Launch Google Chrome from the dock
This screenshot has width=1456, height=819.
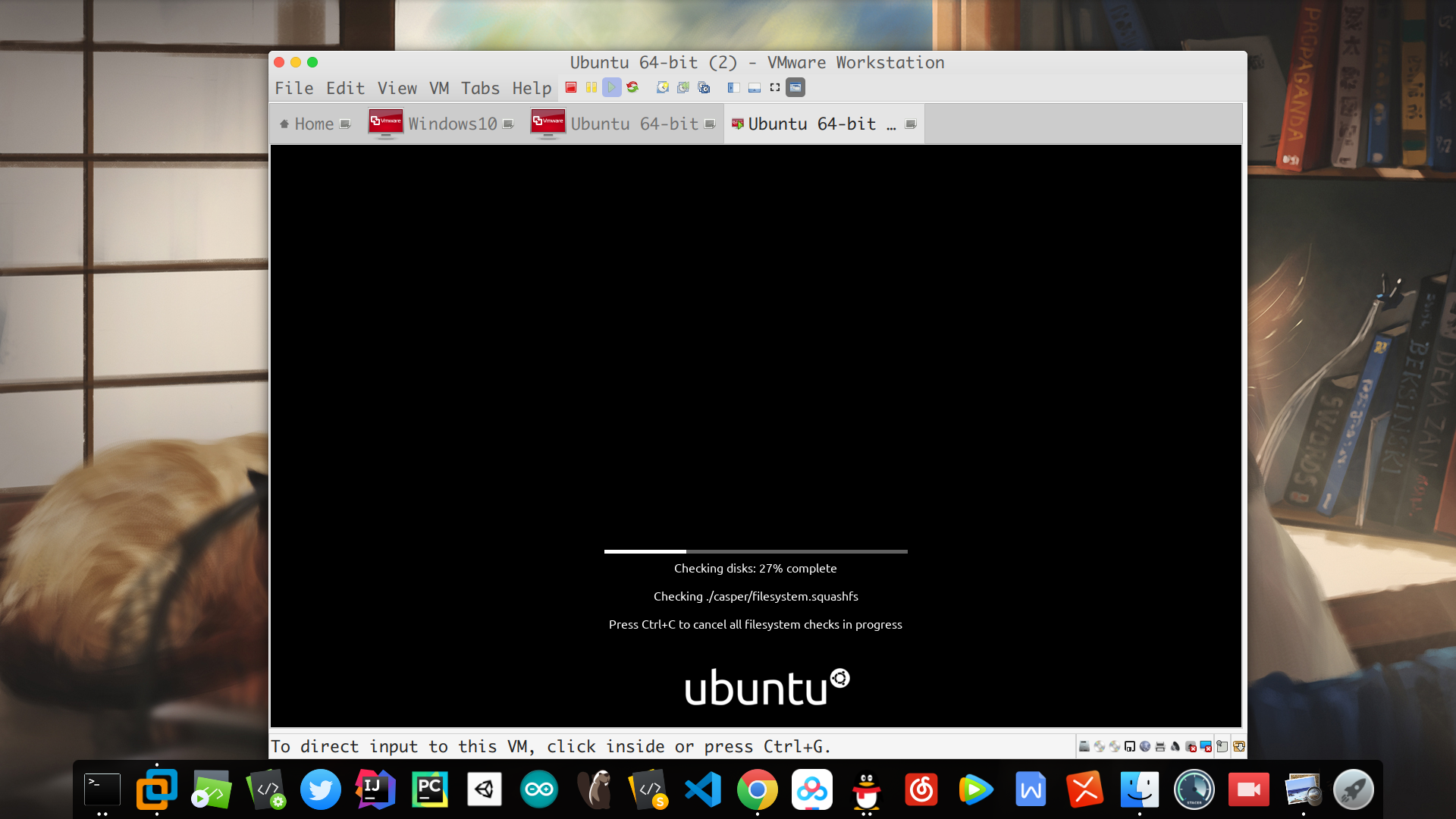click(x=758, y=789)
